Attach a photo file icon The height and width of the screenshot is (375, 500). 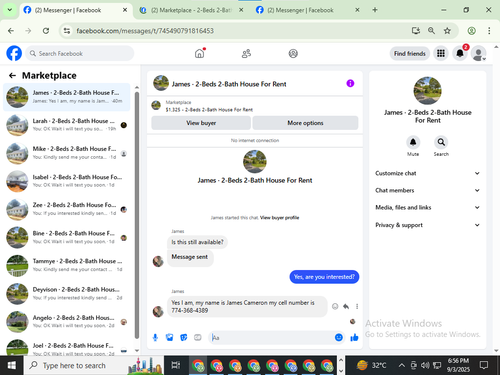pyautogui.click(x=169, y=338)
